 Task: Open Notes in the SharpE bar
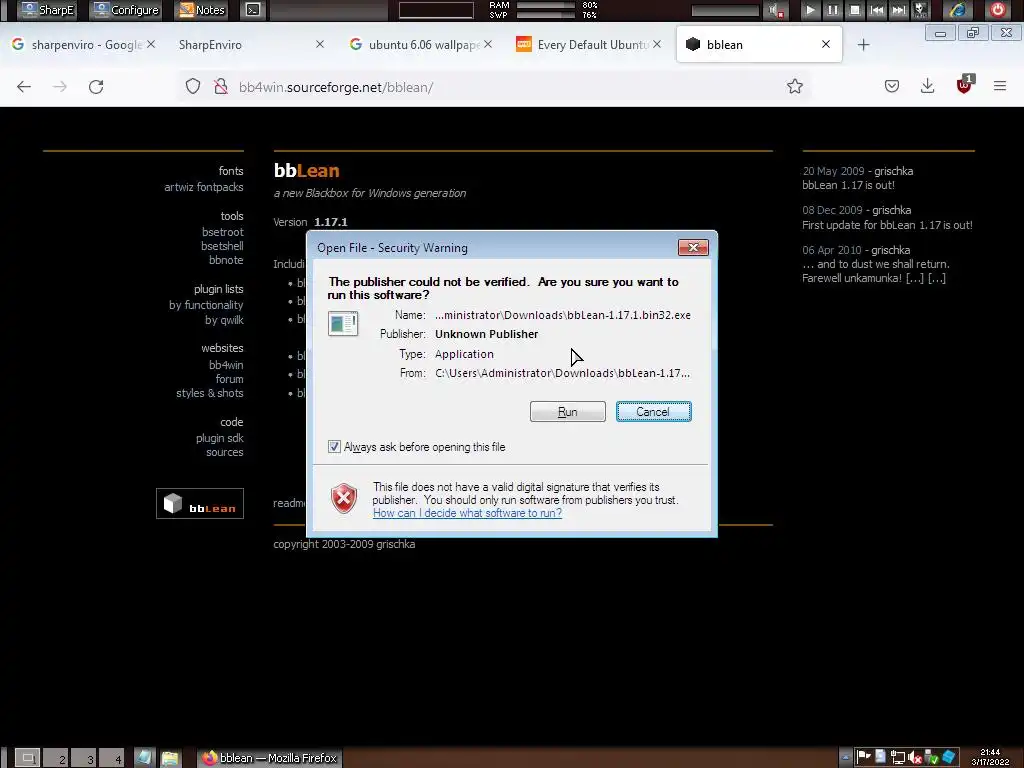click(201, 10)
